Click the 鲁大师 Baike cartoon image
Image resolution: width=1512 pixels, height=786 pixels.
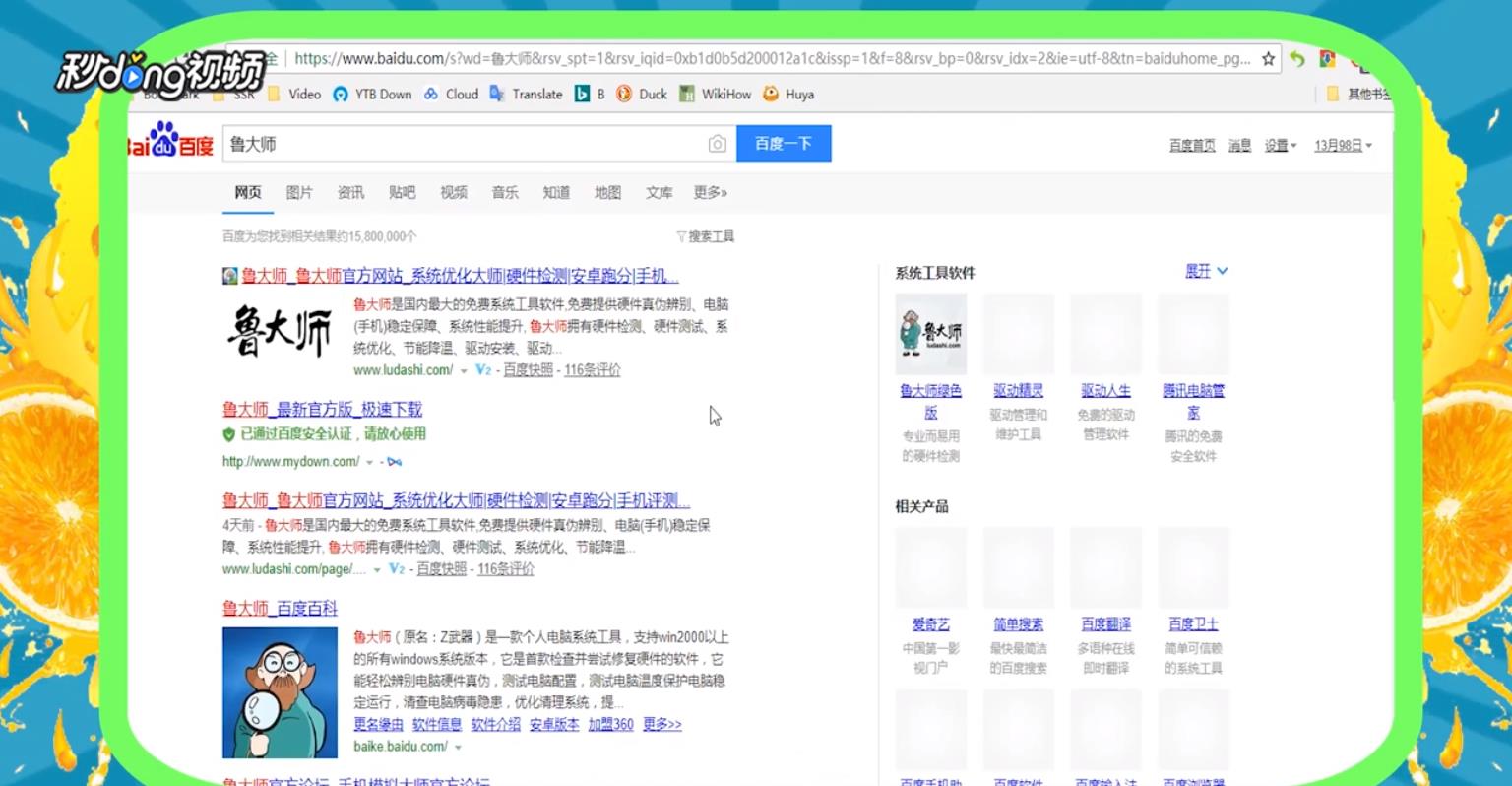[281, 692]
